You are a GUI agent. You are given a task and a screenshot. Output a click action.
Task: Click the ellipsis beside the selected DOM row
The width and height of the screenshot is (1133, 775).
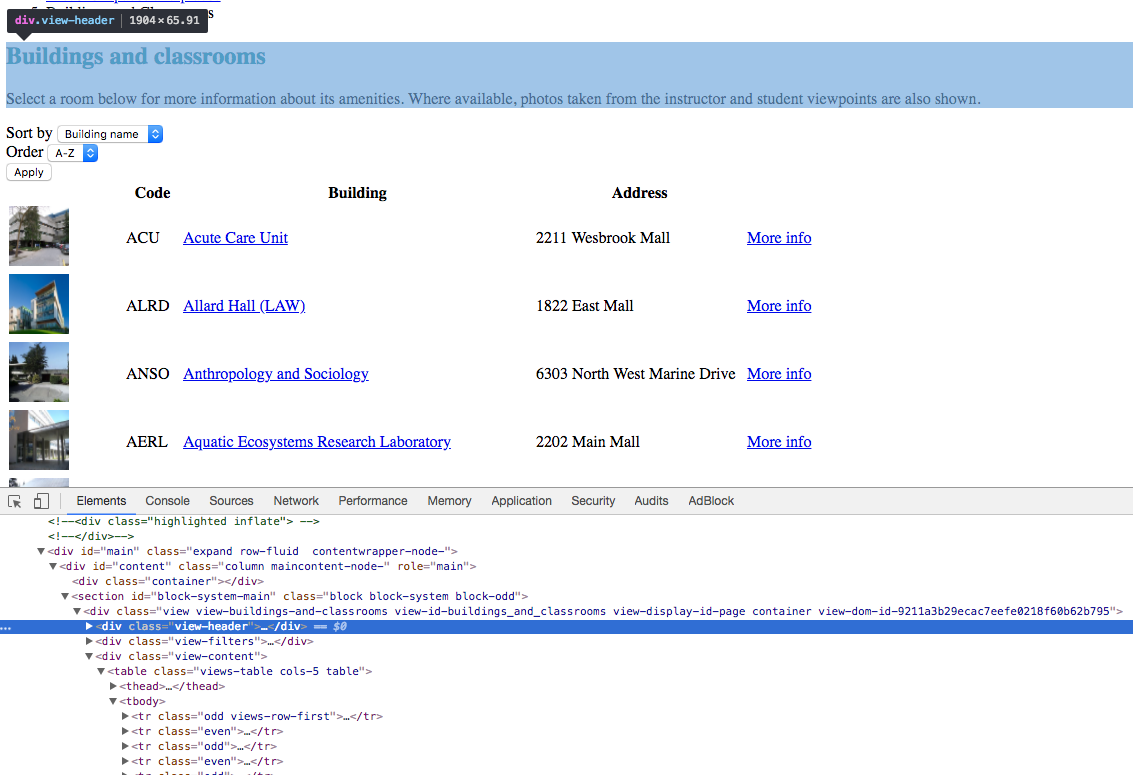click(x=6, y=628)
